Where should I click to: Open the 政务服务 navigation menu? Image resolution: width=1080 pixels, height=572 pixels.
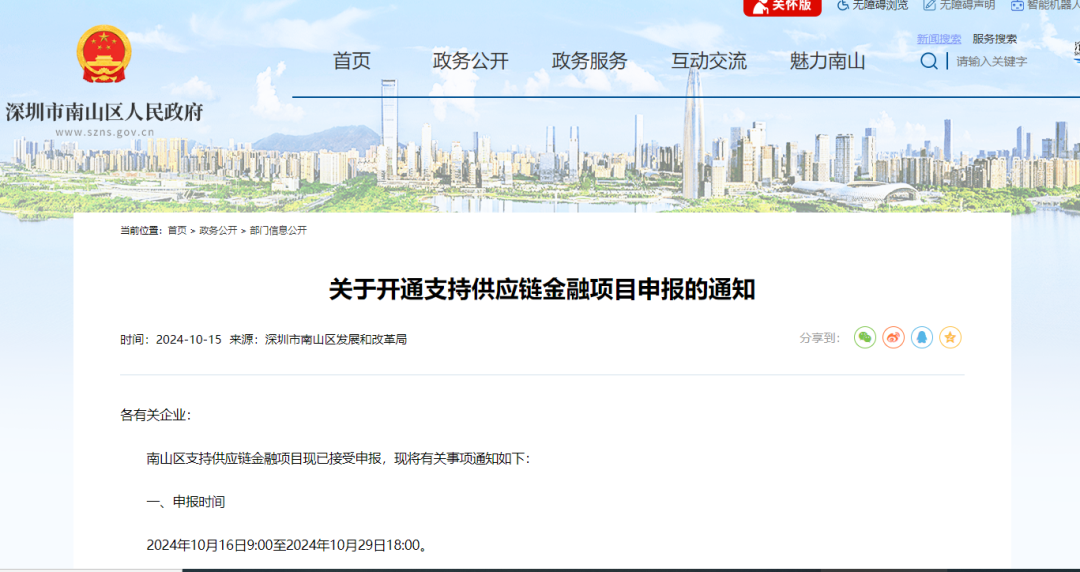coord(590,61)
